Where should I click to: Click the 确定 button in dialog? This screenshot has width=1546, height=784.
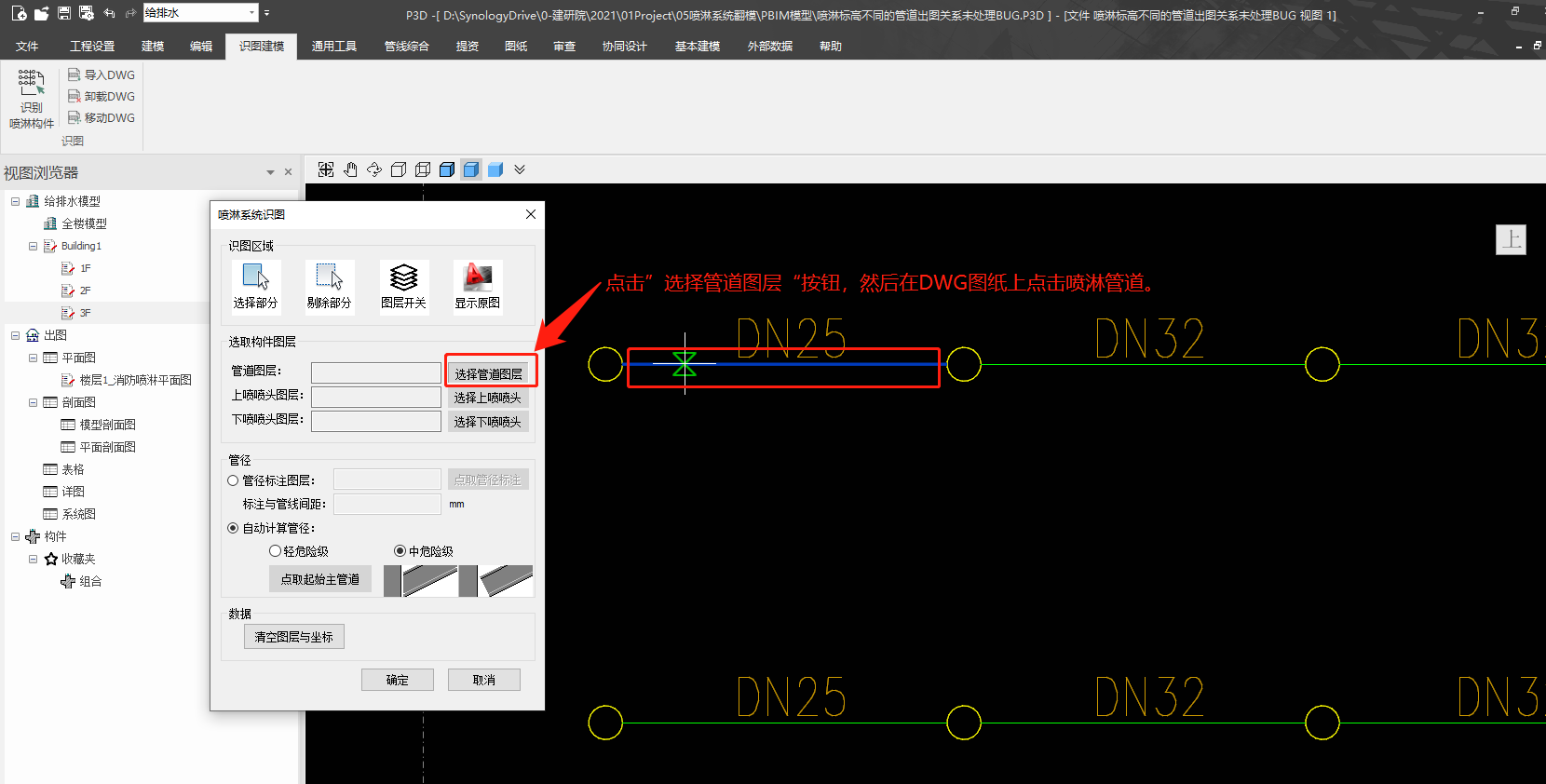click(x=398, y=680)
